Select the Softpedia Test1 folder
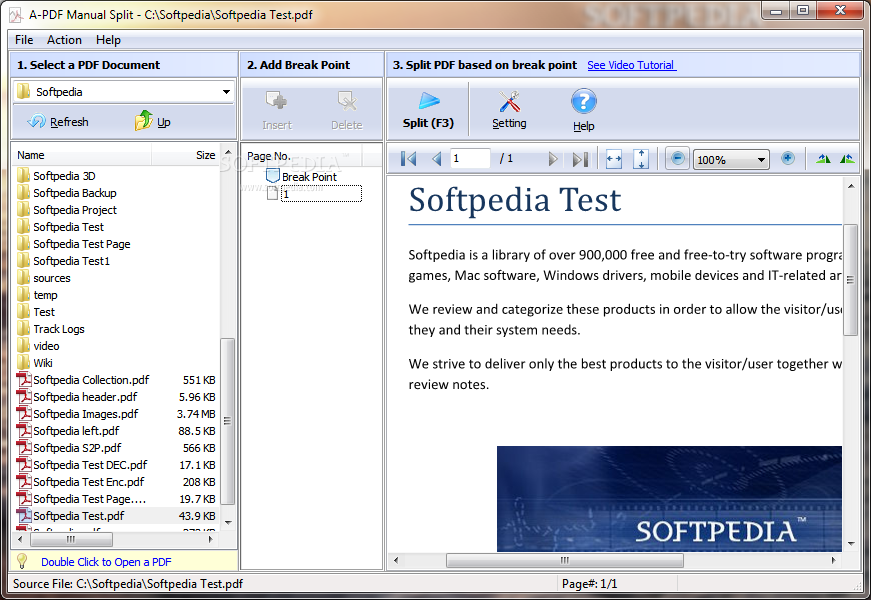Image resolution: width=871 pixels, height=600 pixels. [72, 261]
